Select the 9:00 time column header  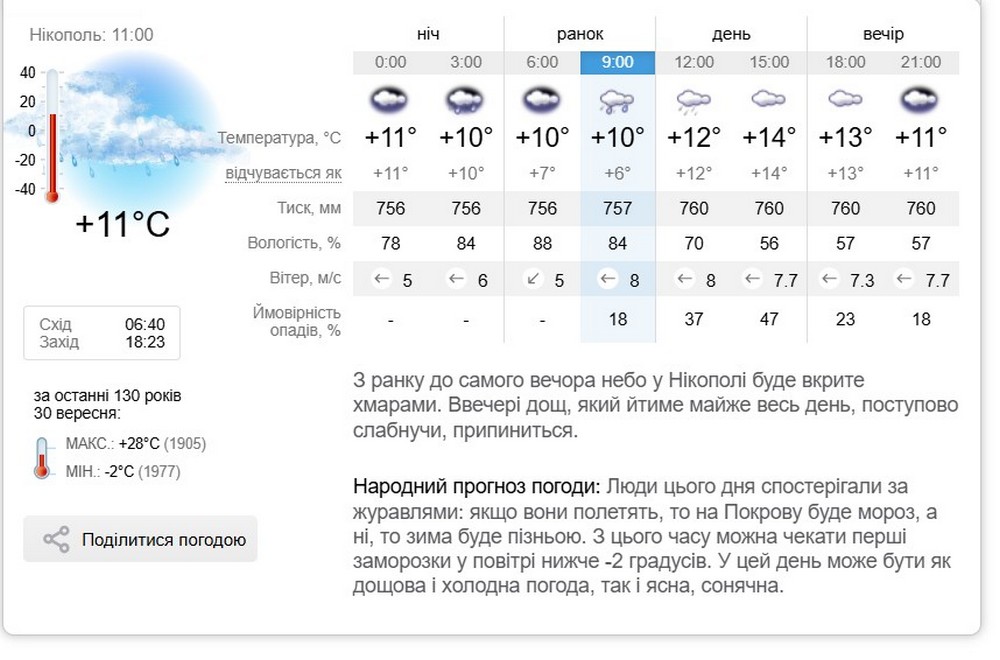point(618,62)
